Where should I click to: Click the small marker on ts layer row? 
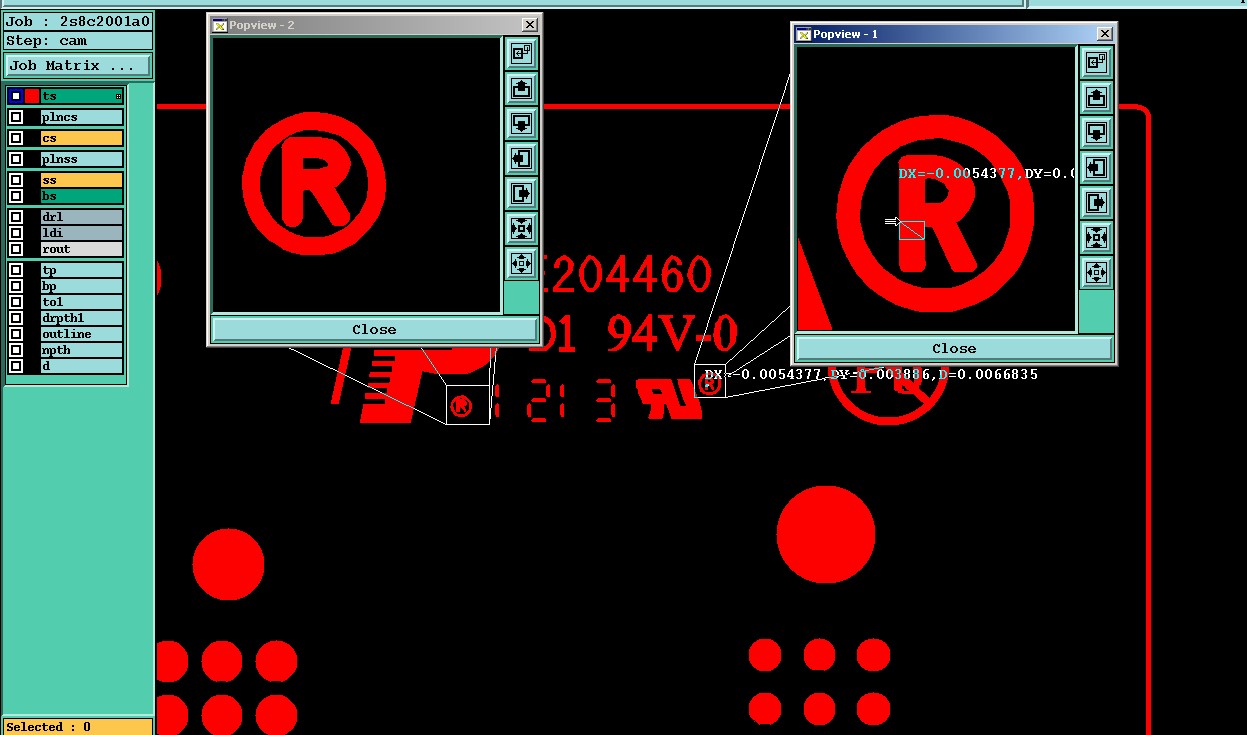point(118,96)
